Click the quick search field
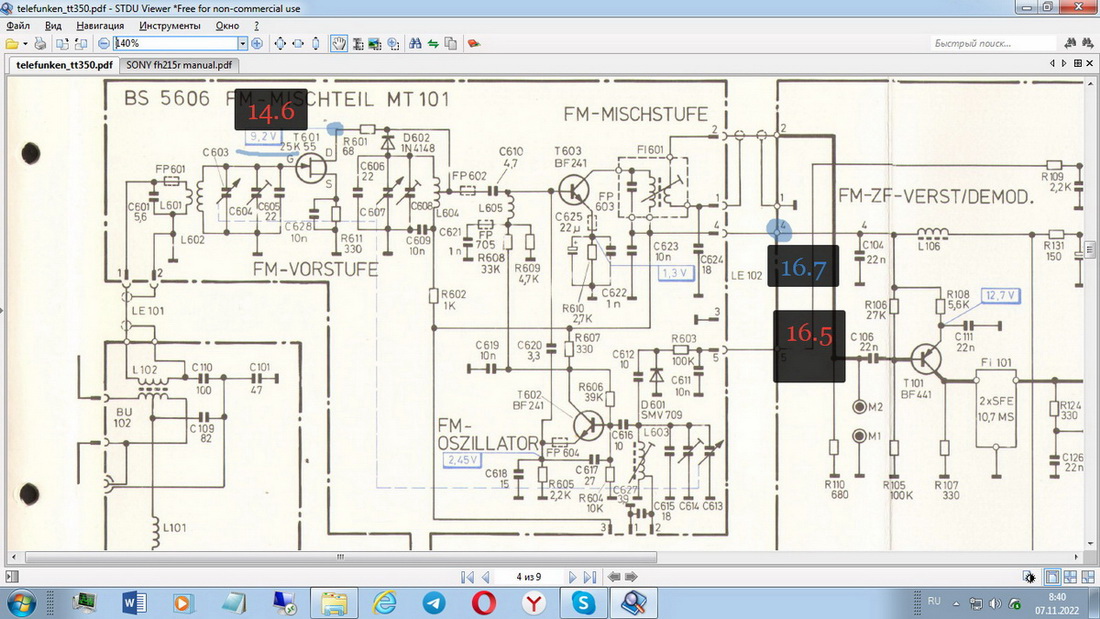Screen dimensions: 1100x619 pos(992,44)
